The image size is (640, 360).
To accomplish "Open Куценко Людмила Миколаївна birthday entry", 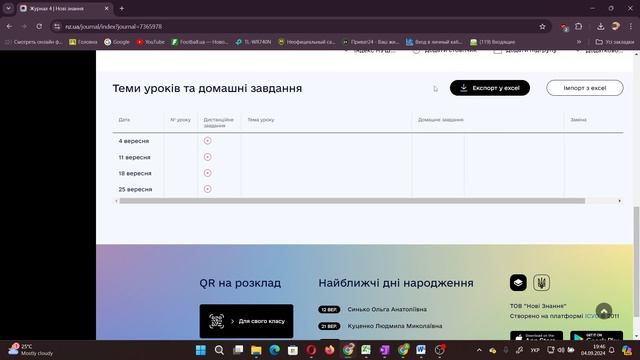I will pyautogui.click(x=395, y=326).
